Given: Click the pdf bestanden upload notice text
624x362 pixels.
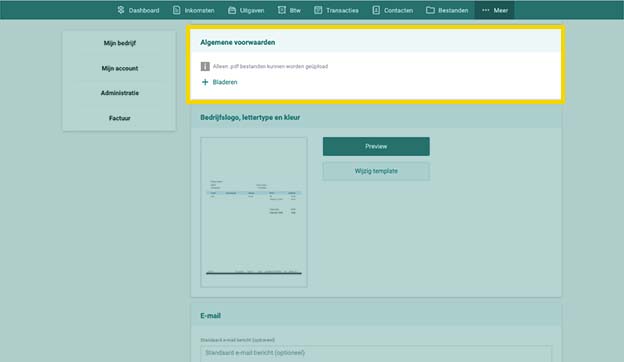Looking at the screenshot, I should point(270,66).
